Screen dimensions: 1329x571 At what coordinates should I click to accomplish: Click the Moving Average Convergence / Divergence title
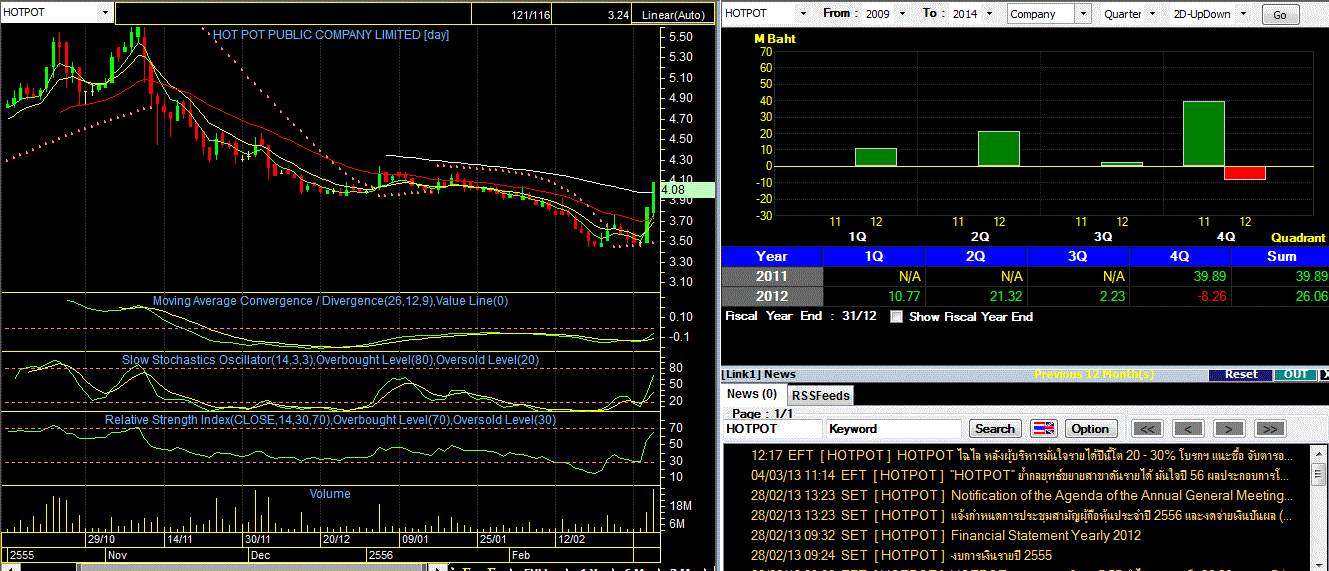click(x=331, y=300)
